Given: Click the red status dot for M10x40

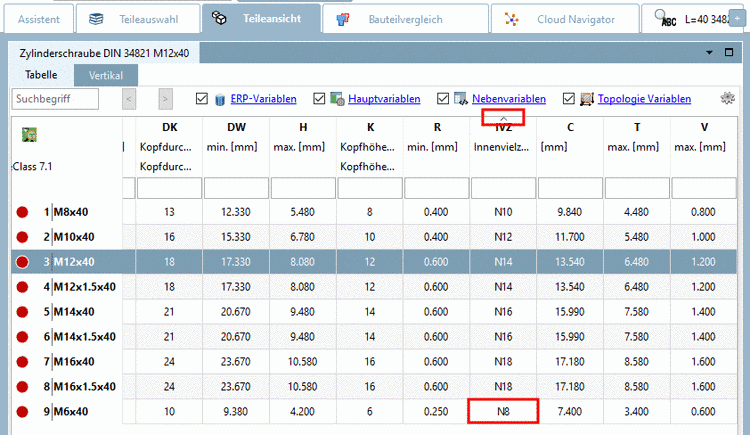Looking at the screenshot, I should tap(22, 237).
